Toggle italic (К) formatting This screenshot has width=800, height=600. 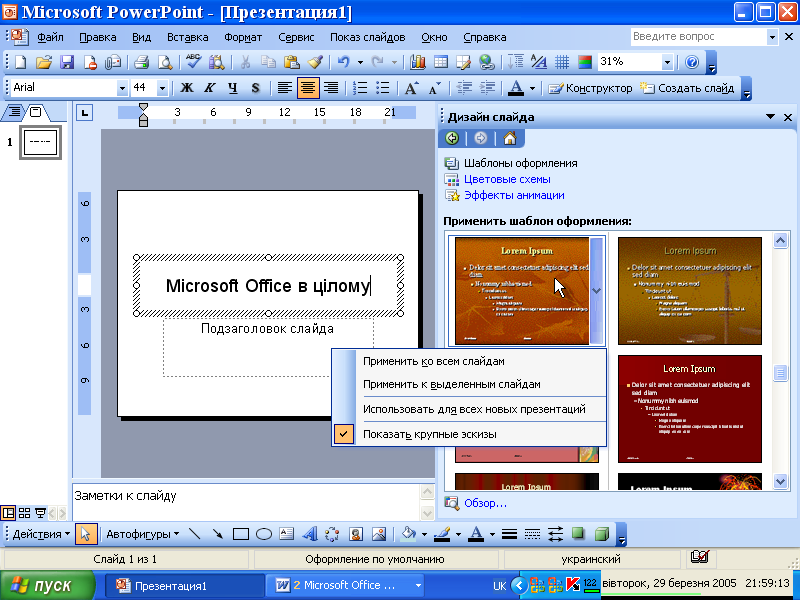210,88
